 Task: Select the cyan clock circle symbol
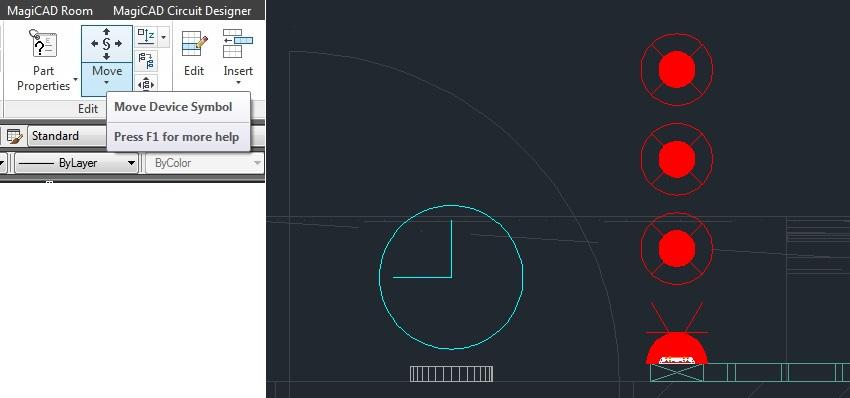pyautogui.click(x=451, y=277)
